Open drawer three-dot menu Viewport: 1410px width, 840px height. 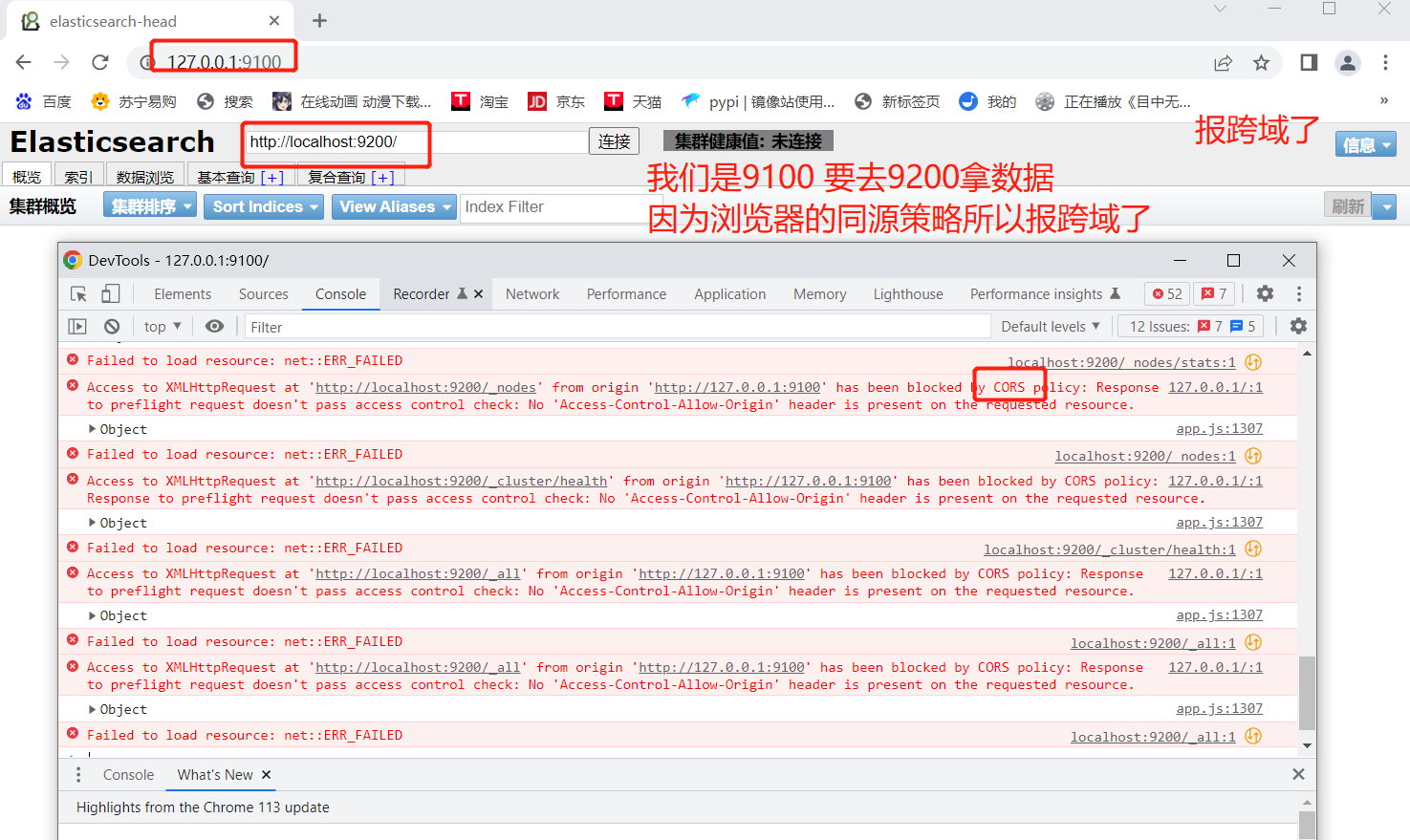tap(78, 775)
